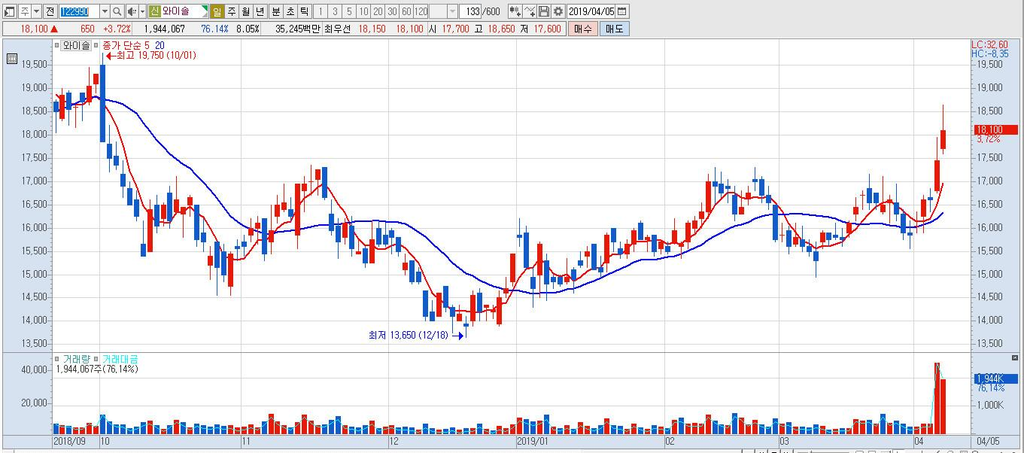Image resolution: width=1024 pixels, height=453 pixels.
Task: Click the line chart type icon
Action: [530, 12]
